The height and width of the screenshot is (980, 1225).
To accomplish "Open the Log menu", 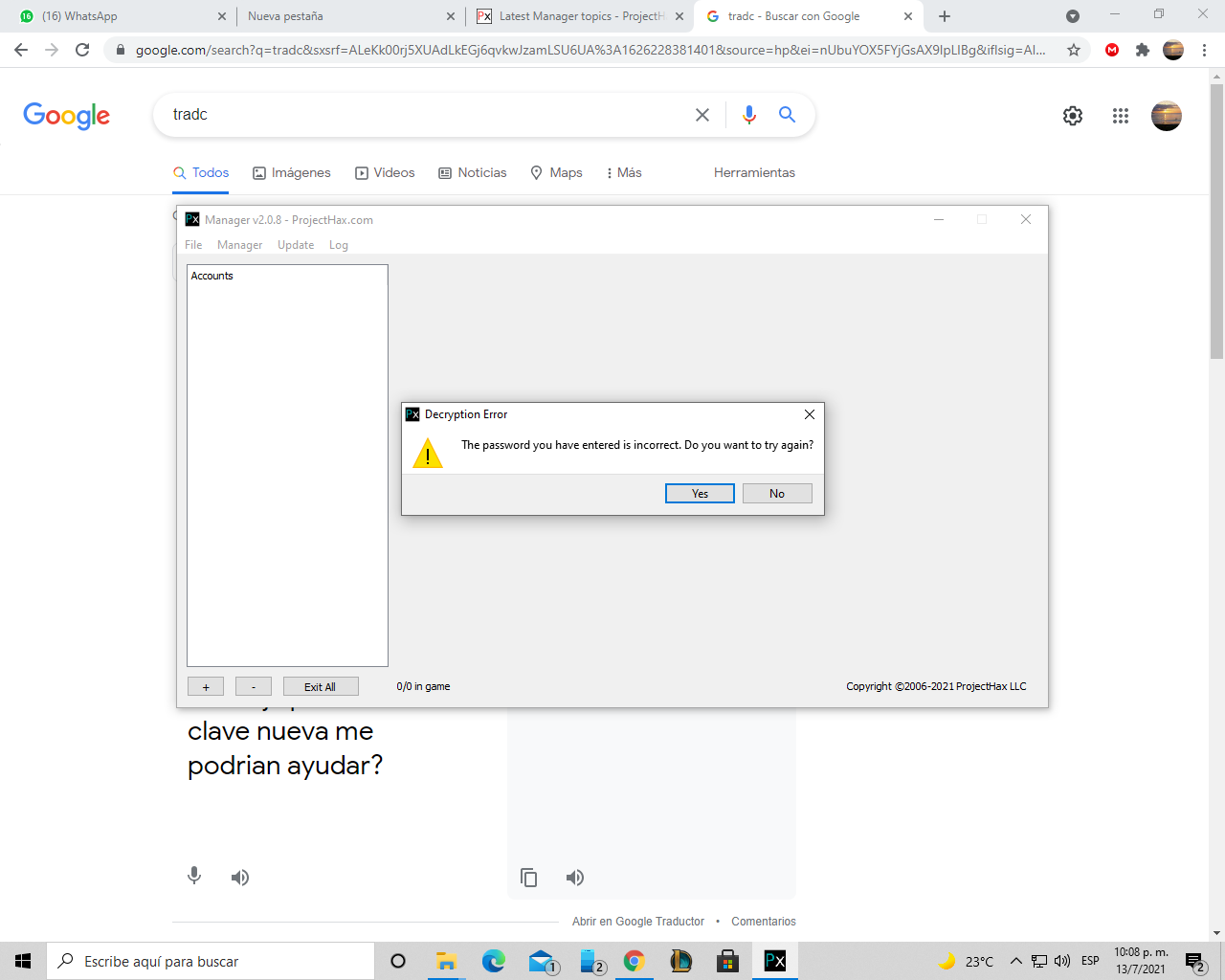I will pyautogui.click(x=339, y=245).
